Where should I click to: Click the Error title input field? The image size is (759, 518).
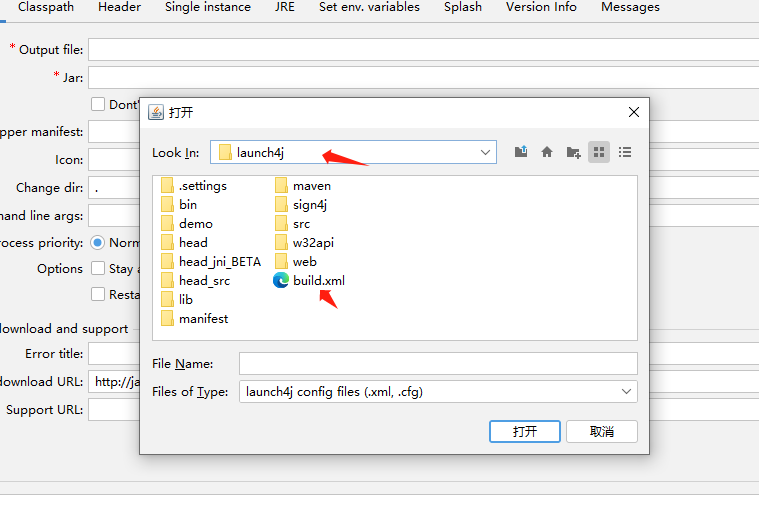[x=114, y=354]
